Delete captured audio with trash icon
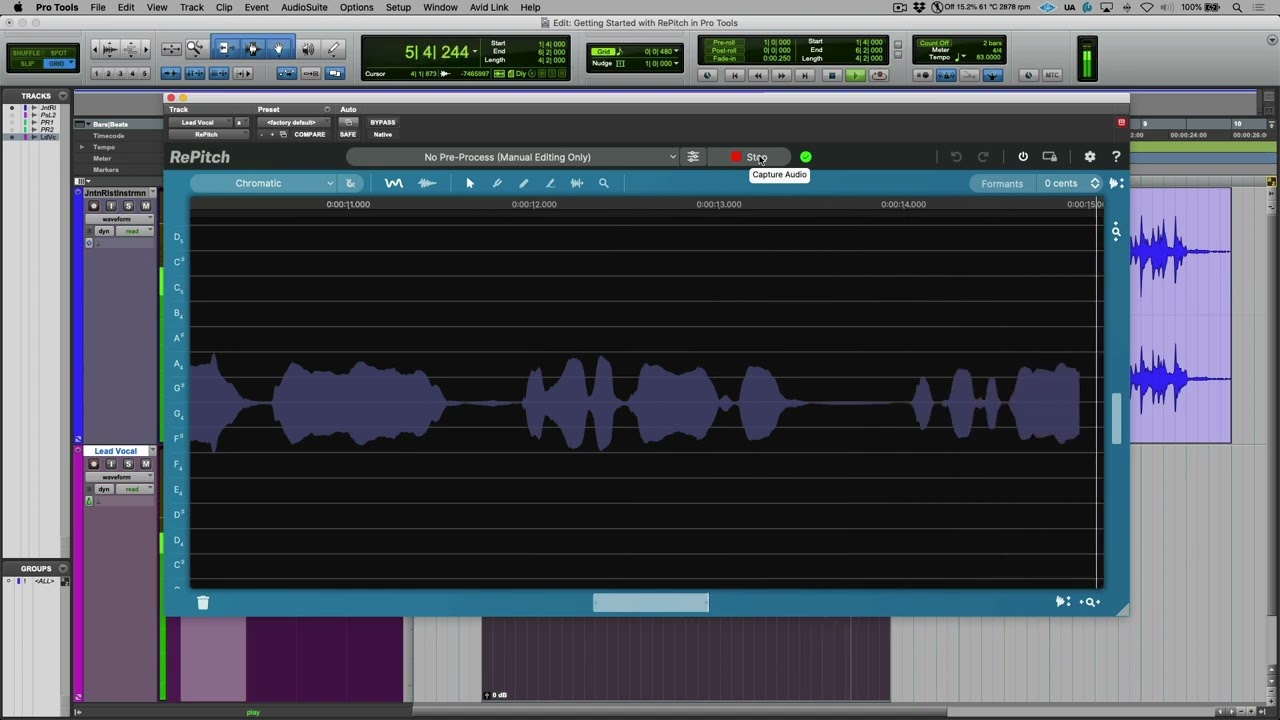This screenshot has width=1280, height=720. 203,602
